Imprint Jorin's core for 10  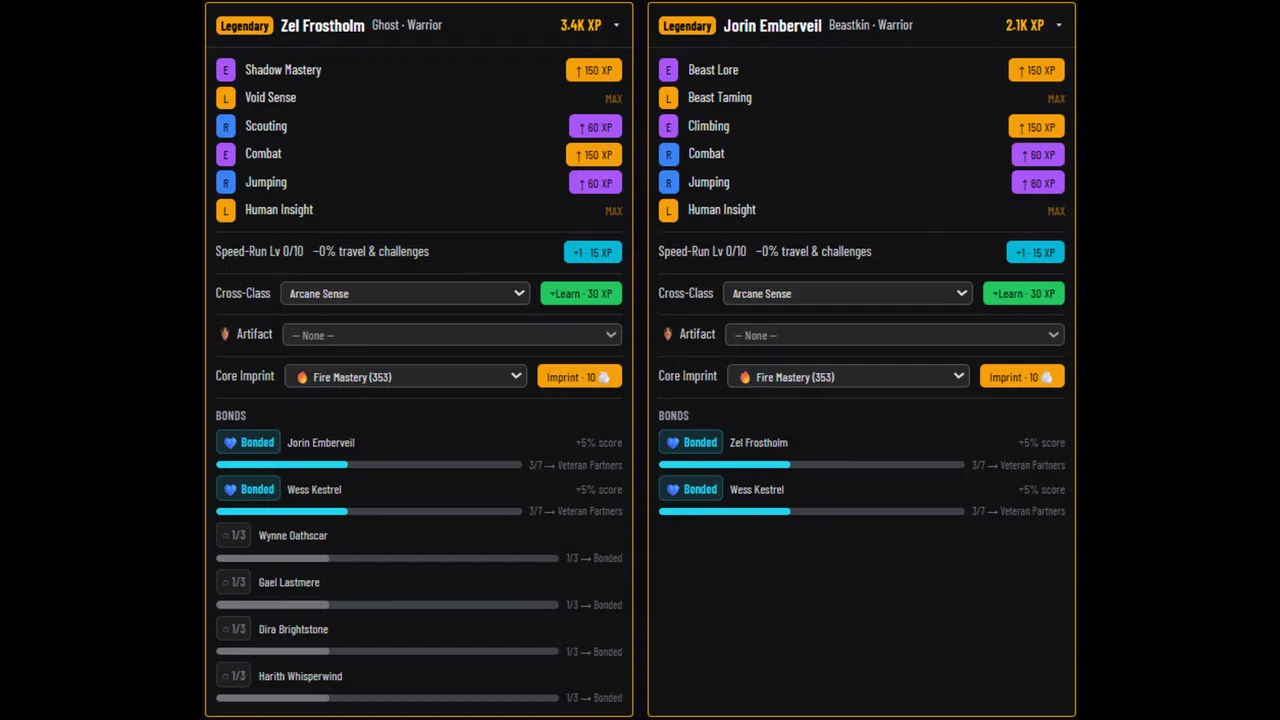(1022, 377)
